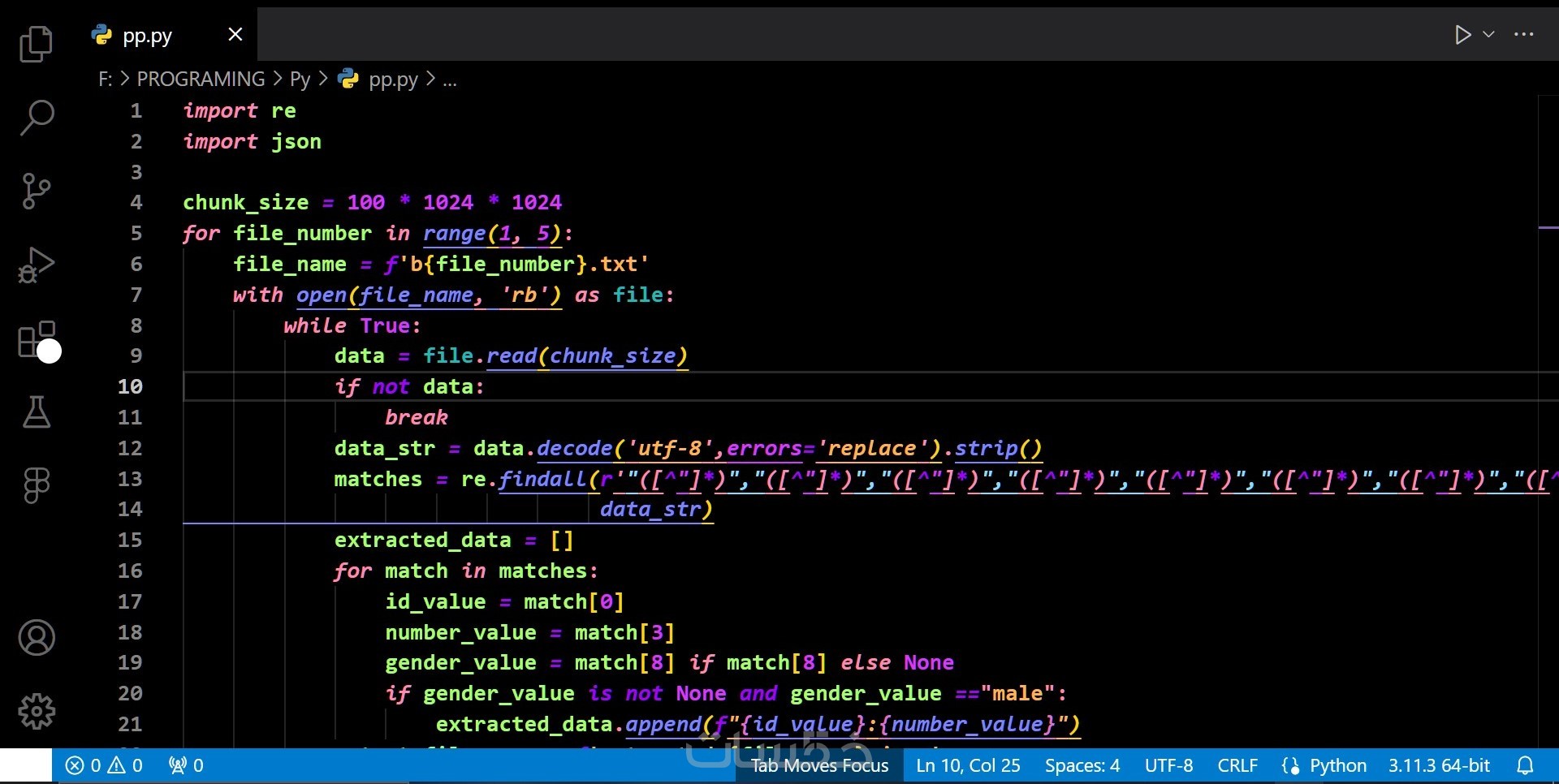
Task: Open the Manage gear menu
Action: [x=37, y=712]
